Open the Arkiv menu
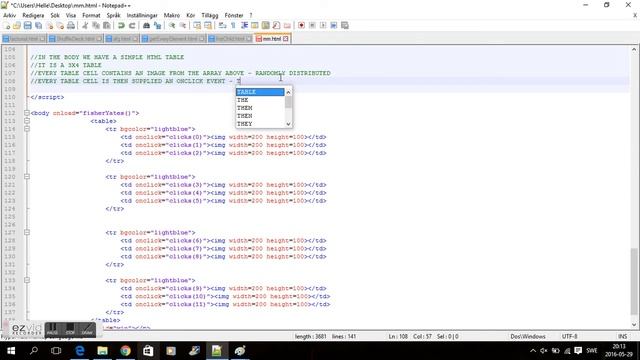Screen dimensions: 640x360 point(9,15)
